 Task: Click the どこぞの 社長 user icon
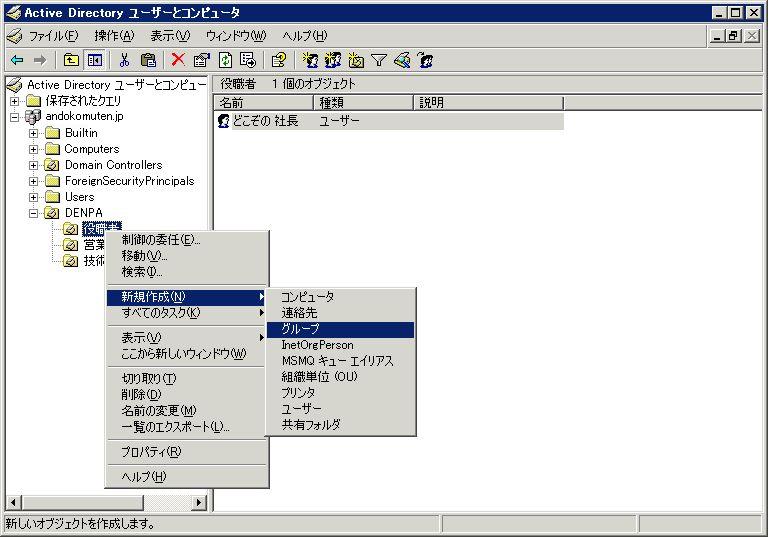(x=224, y=121)
